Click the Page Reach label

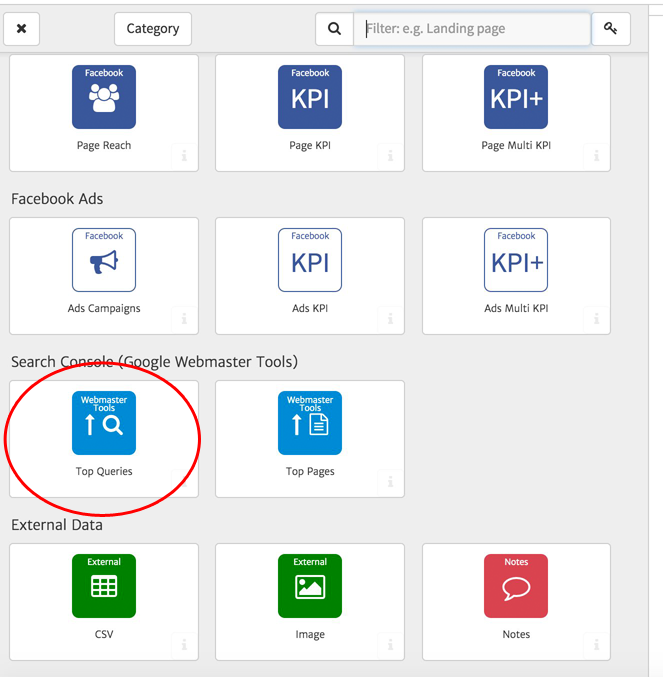[104, 146]
